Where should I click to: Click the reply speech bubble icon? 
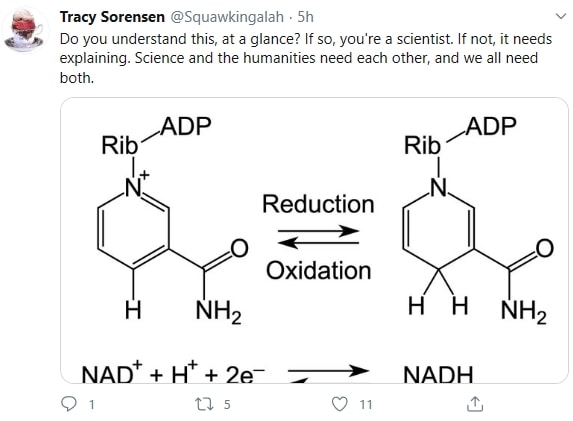pyautogui.click(x=69, y=404)
